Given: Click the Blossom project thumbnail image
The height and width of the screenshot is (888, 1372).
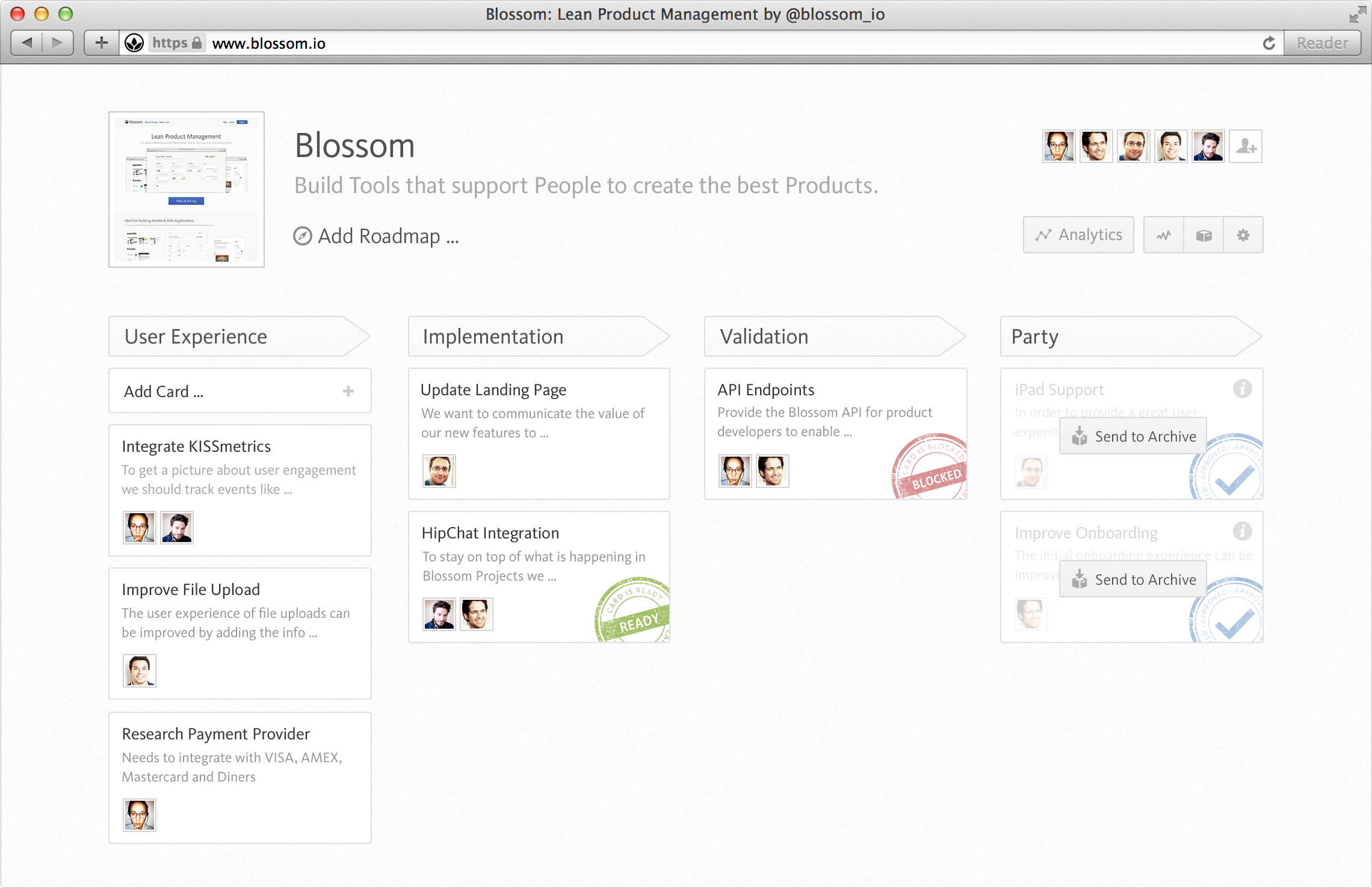Looking at the screenshot, I should (187, 190).
